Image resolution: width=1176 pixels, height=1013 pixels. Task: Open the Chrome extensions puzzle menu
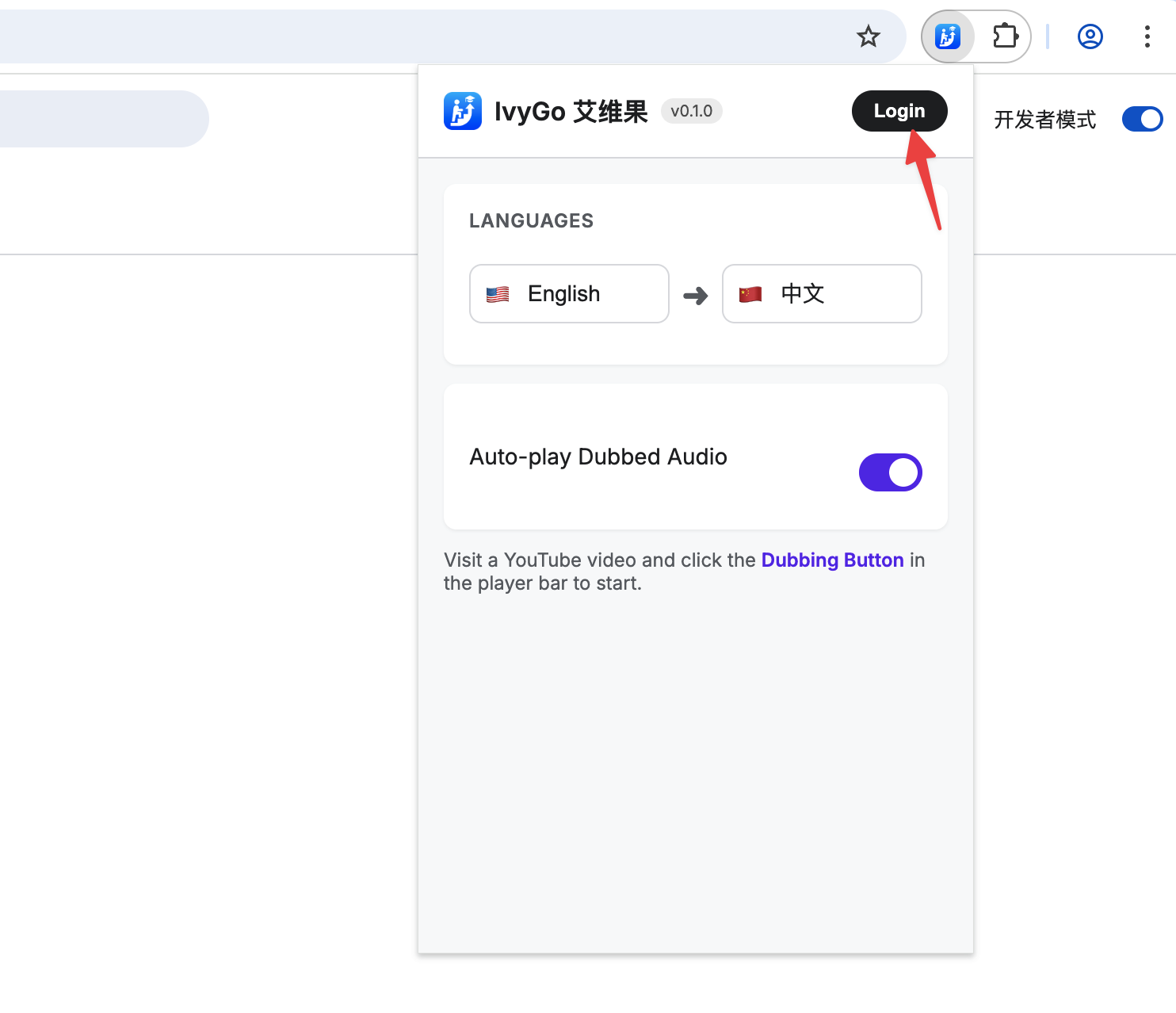1005,36
